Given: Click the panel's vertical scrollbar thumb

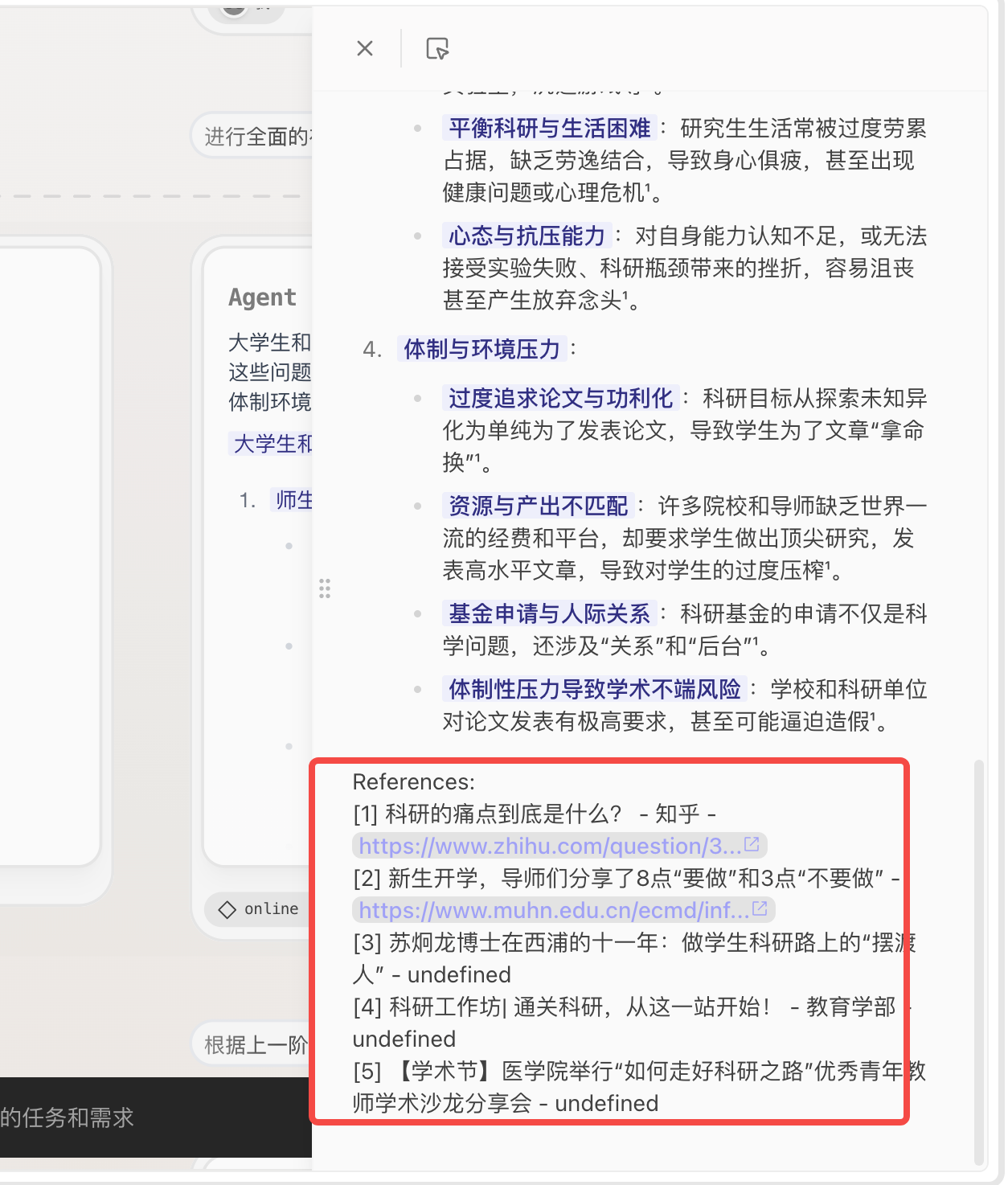Looking at the screenshot, I should [979, 961].
